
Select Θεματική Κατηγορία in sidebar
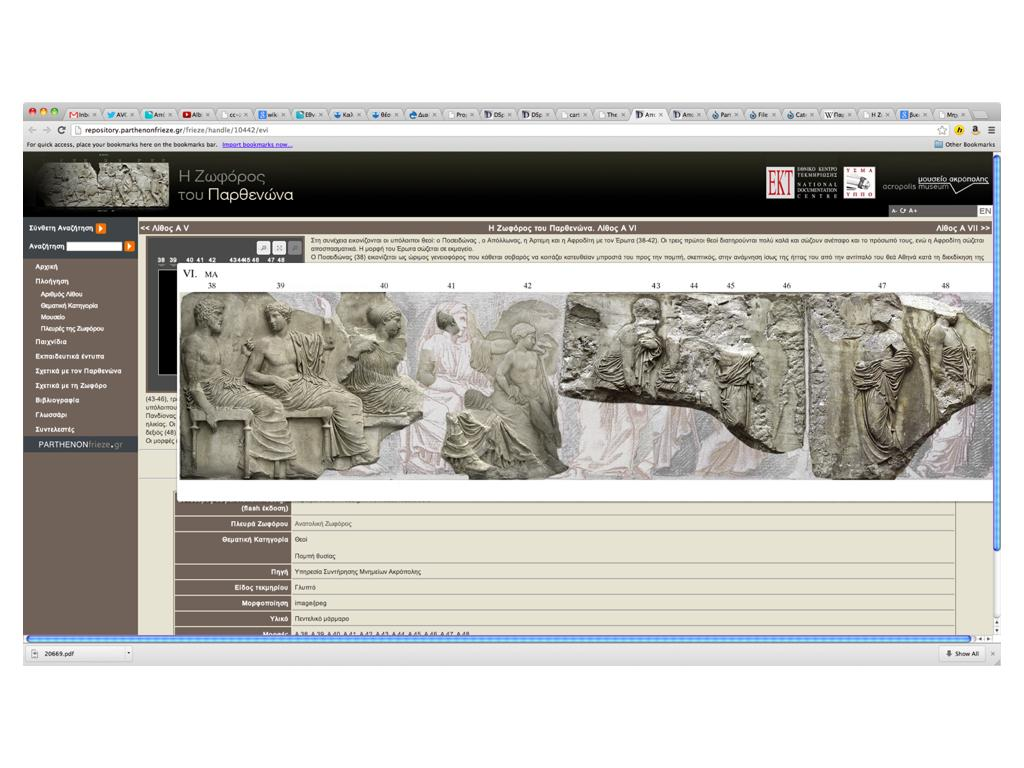[x=69, y=306]
